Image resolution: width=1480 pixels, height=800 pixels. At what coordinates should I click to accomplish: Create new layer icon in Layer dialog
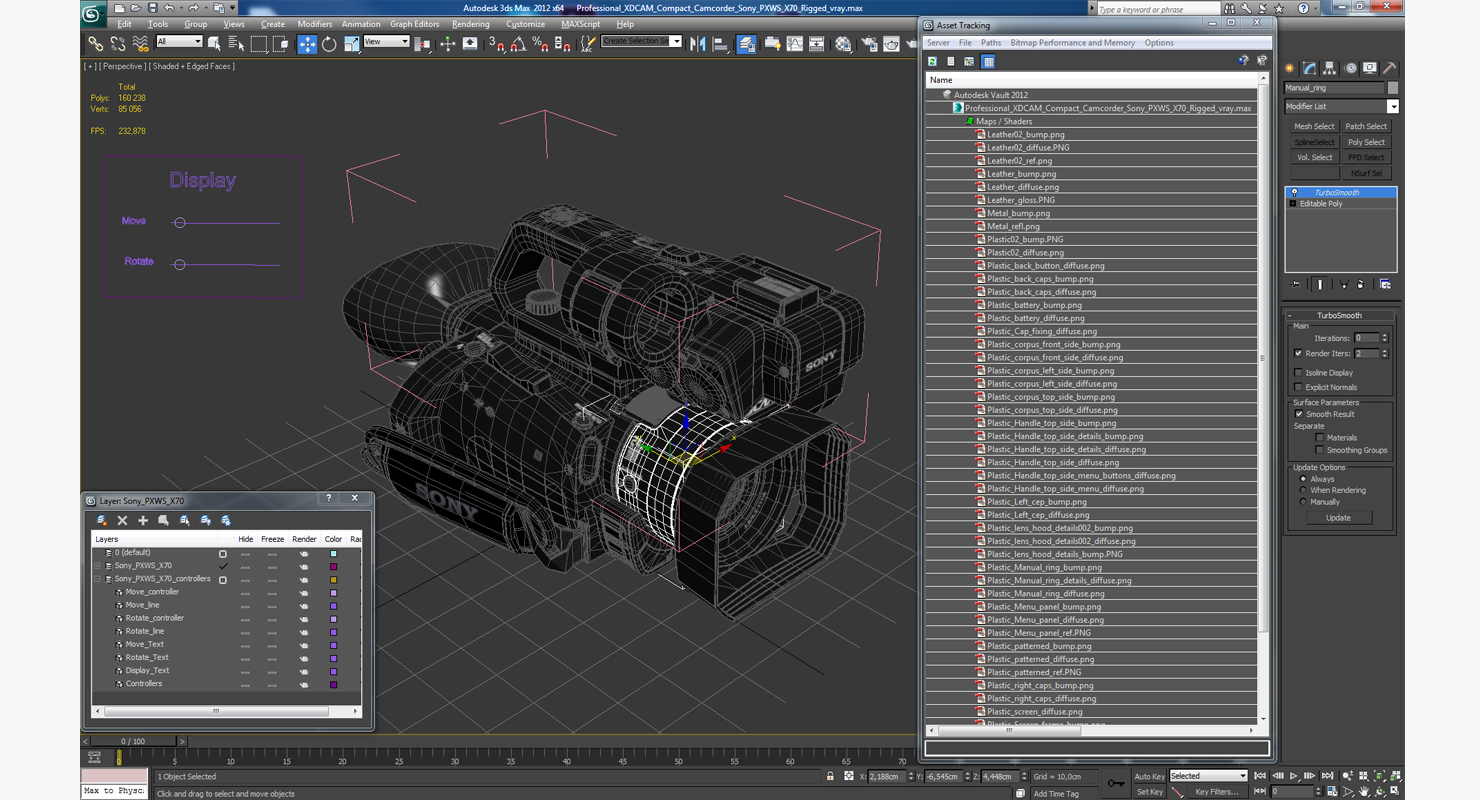[x=101, y=520]
